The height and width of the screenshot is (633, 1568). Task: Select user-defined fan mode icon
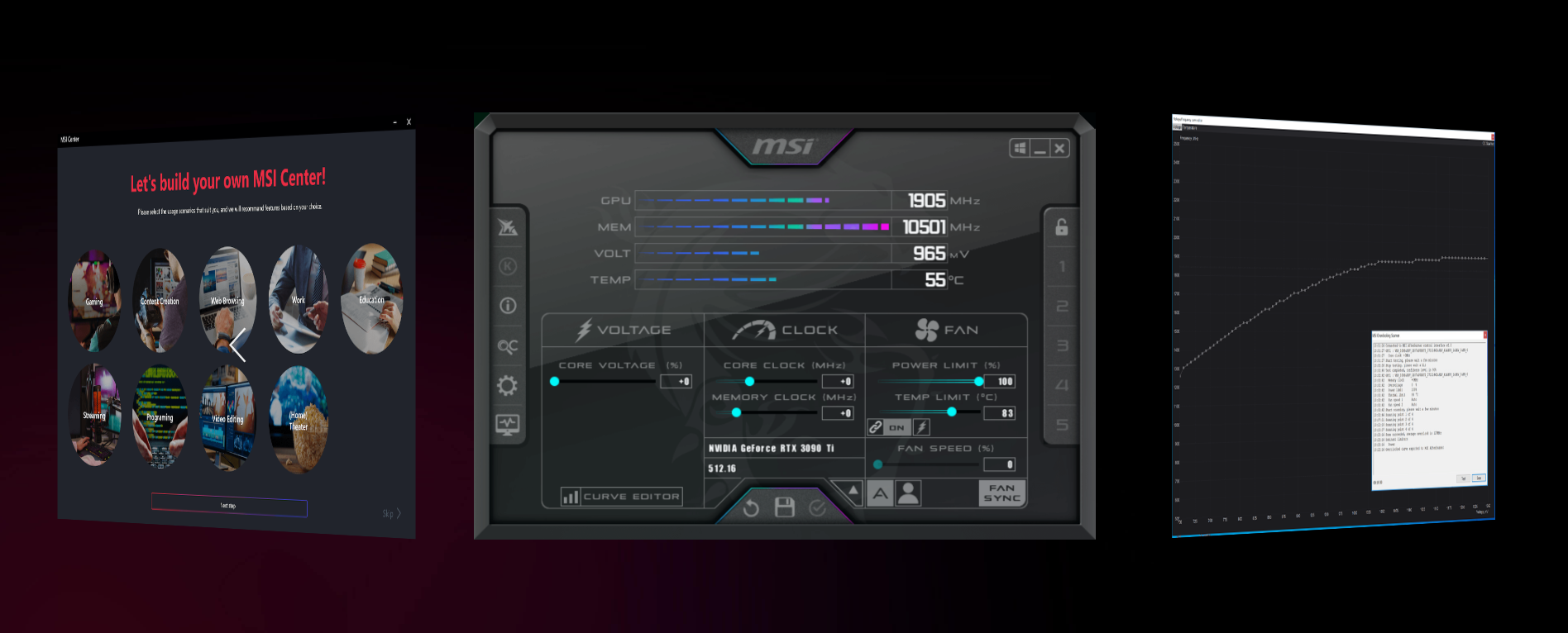[x=908, y=493]
